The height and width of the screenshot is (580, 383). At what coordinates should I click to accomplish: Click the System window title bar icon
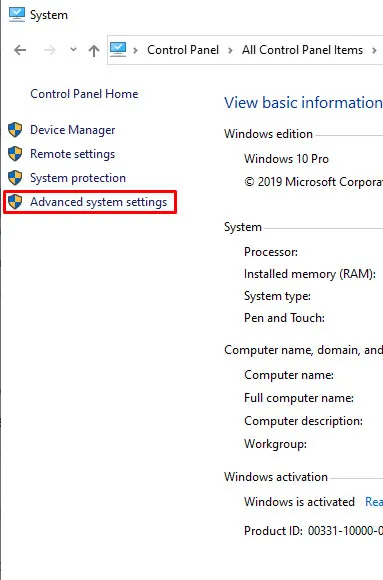17,14
